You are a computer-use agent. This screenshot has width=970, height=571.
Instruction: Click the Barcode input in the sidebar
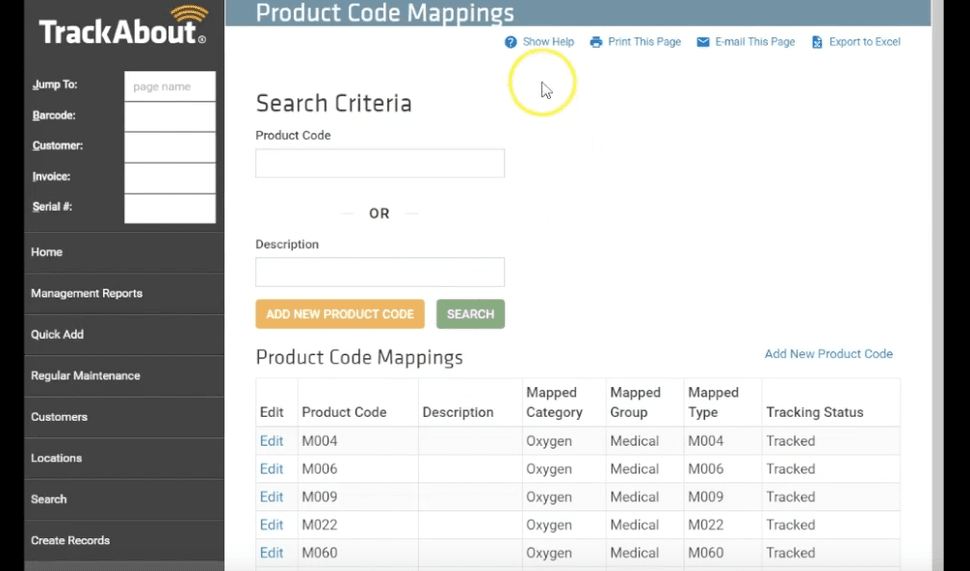click(169, 117)
